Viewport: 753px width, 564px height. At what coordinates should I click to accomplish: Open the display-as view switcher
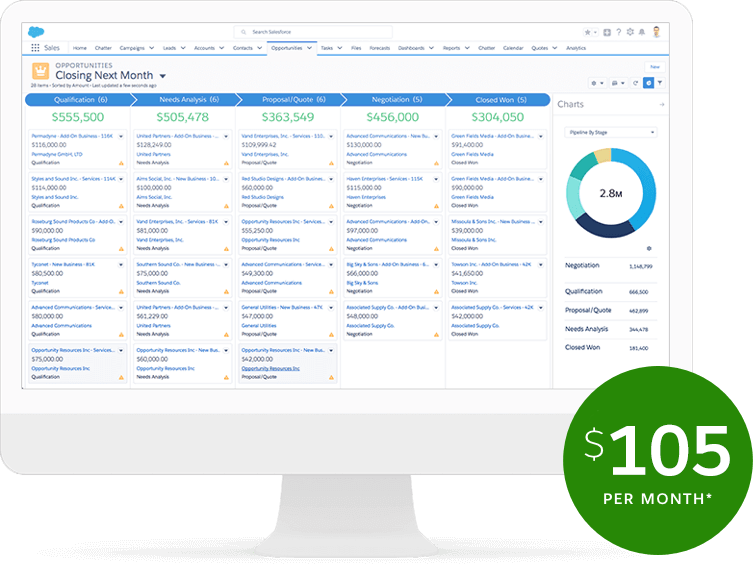pyautogui.click(x=617, y=83)
